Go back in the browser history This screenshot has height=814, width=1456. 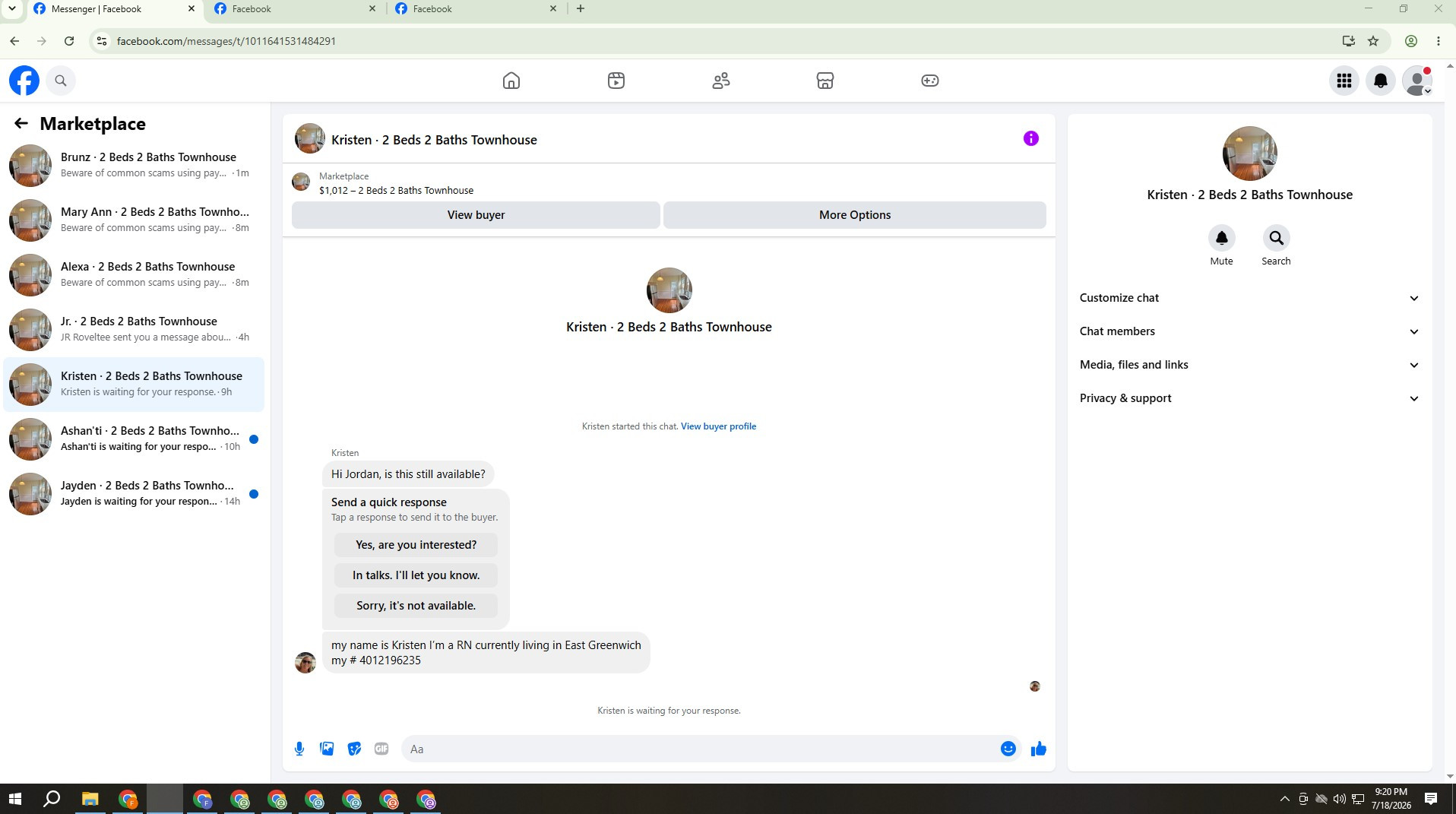pos(14,41)
